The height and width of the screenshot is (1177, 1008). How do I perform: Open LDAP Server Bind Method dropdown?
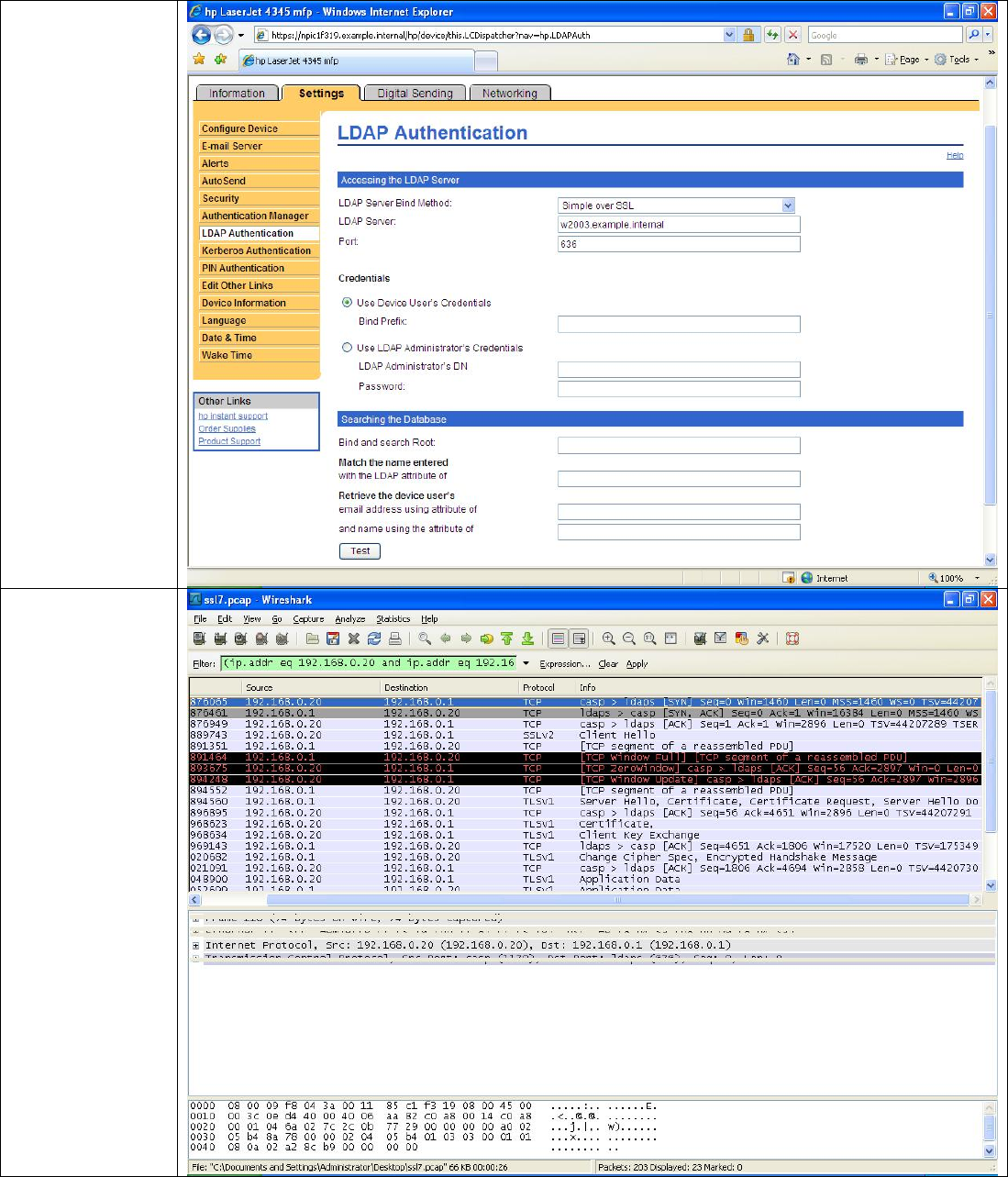(788, 205)
